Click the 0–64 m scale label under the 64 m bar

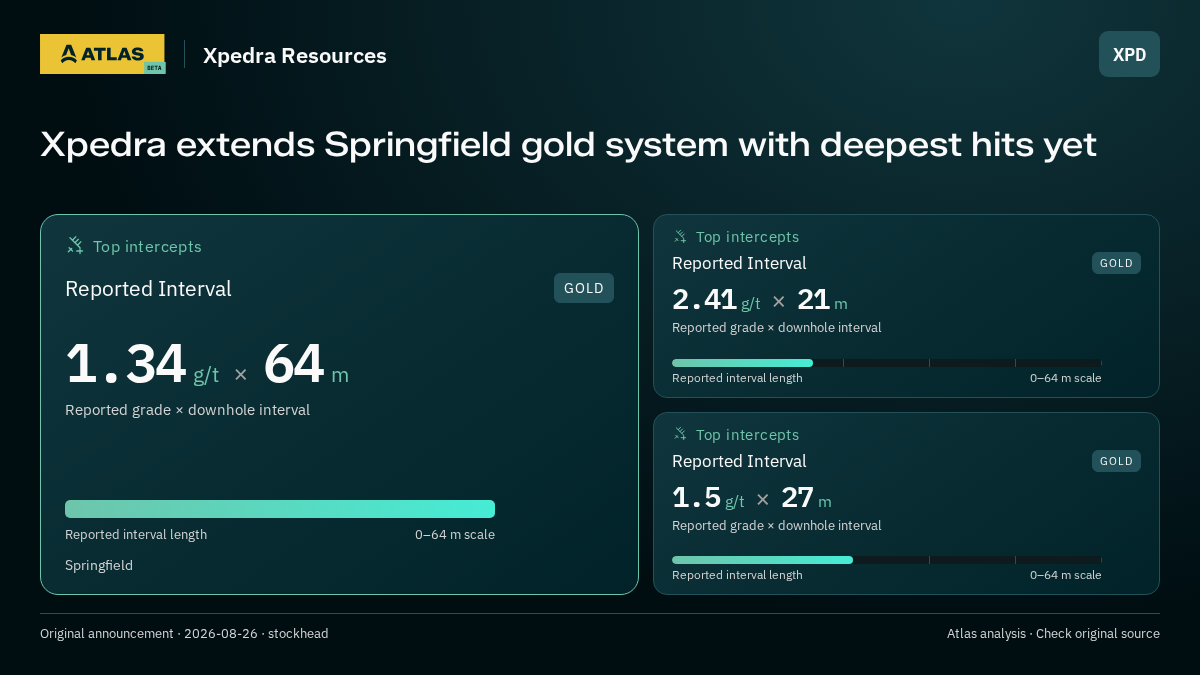click(x=455, y=534)
